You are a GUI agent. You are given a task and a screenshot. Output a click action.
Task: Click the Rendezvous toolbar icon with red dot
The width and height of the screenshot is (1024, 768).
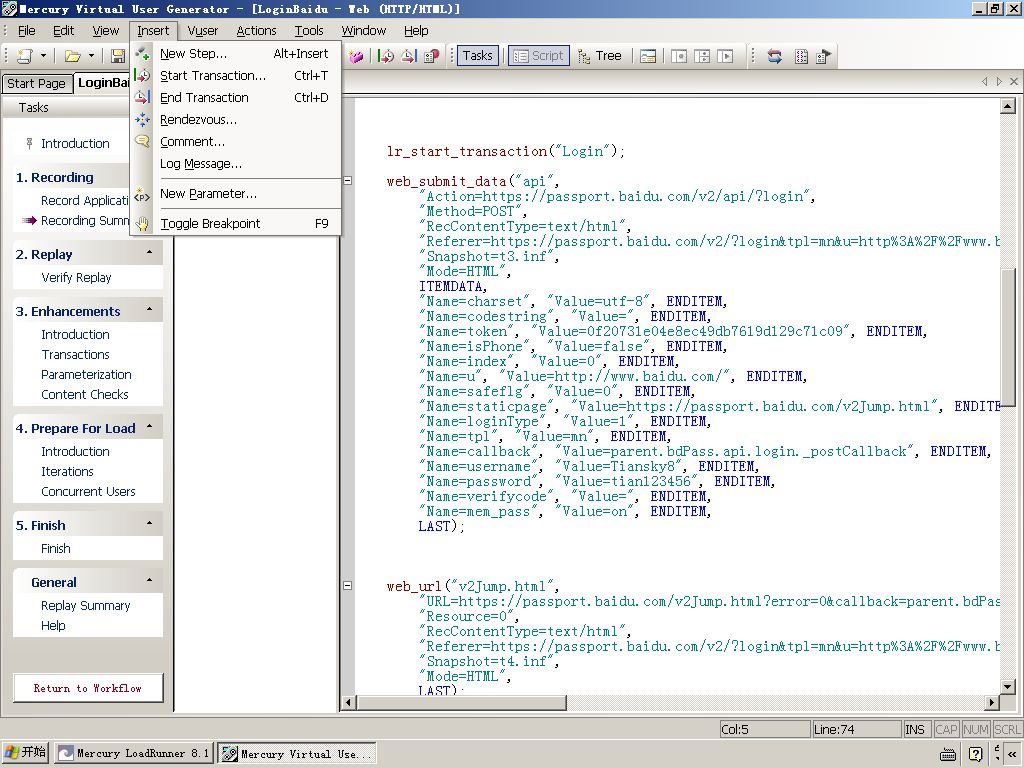coord(432,56)
